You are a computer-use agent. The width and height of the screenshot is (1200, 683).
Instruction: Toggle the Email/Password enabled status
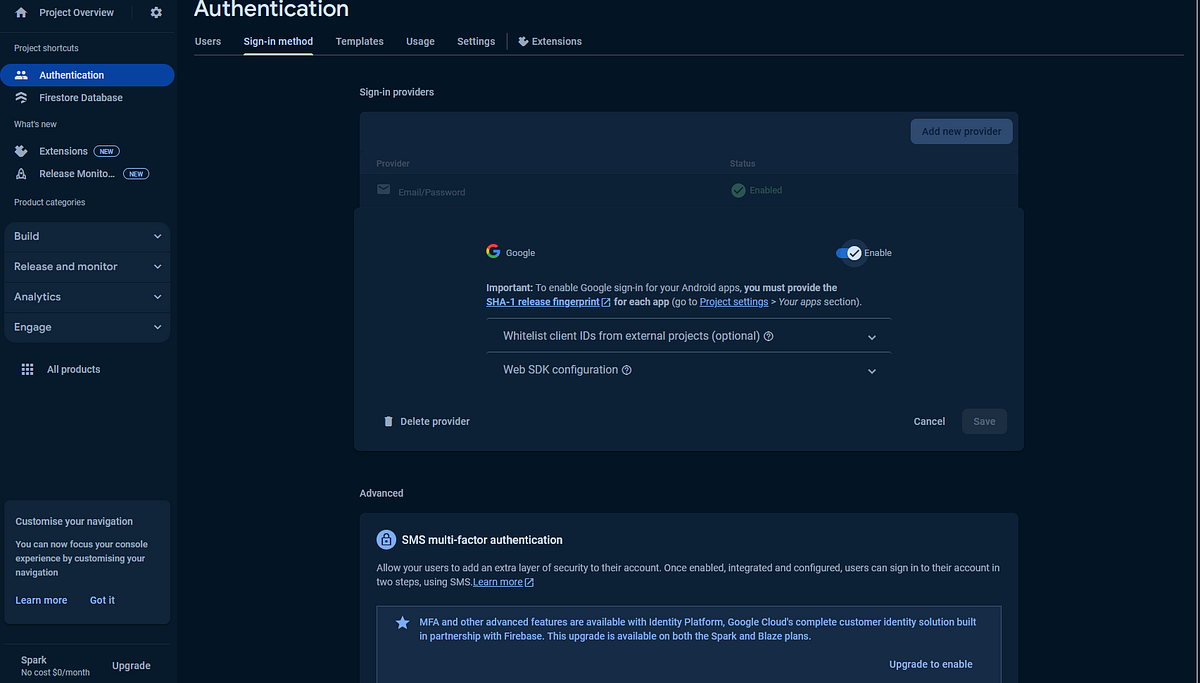click(x=756, y=189)
